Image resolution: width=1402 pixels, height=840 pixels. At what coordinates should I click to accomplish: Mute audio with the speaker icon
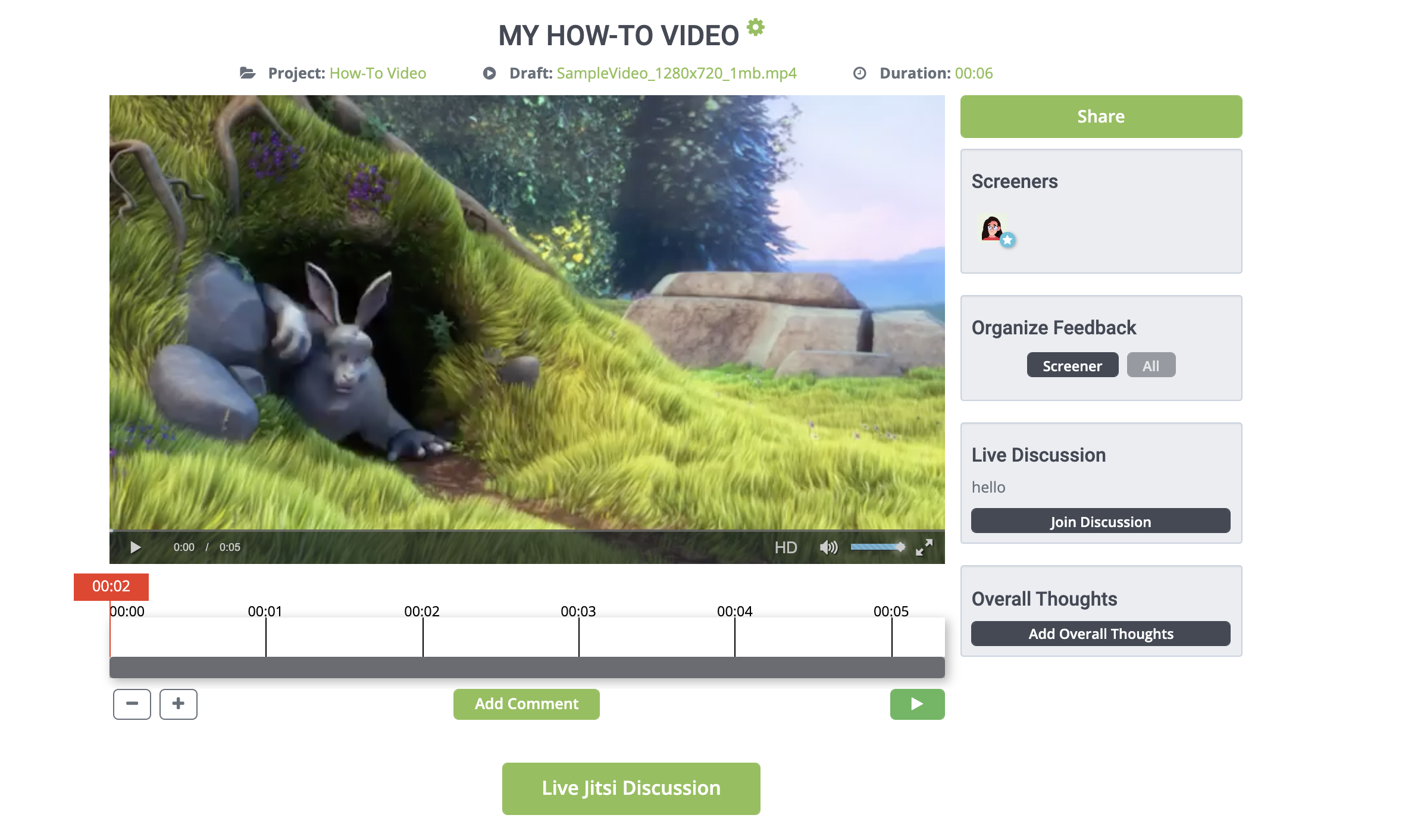pos(828,547)
